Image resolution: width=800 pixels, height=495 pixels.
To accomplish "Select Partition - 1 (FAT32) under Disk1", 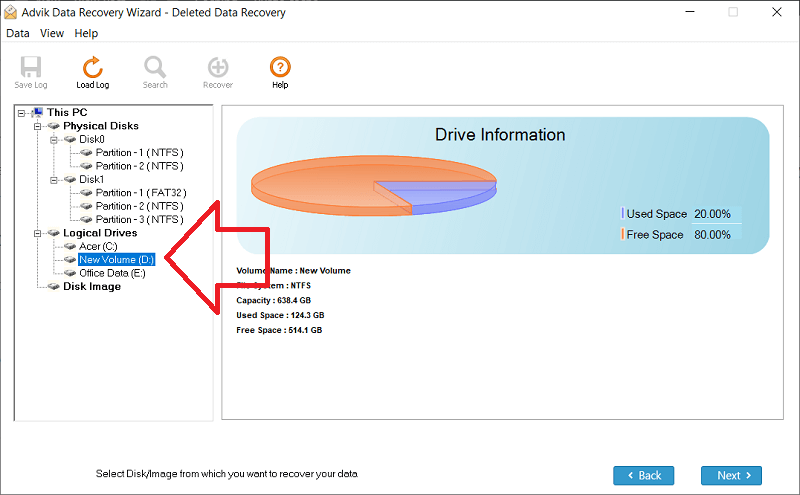I will coord(141,193).
